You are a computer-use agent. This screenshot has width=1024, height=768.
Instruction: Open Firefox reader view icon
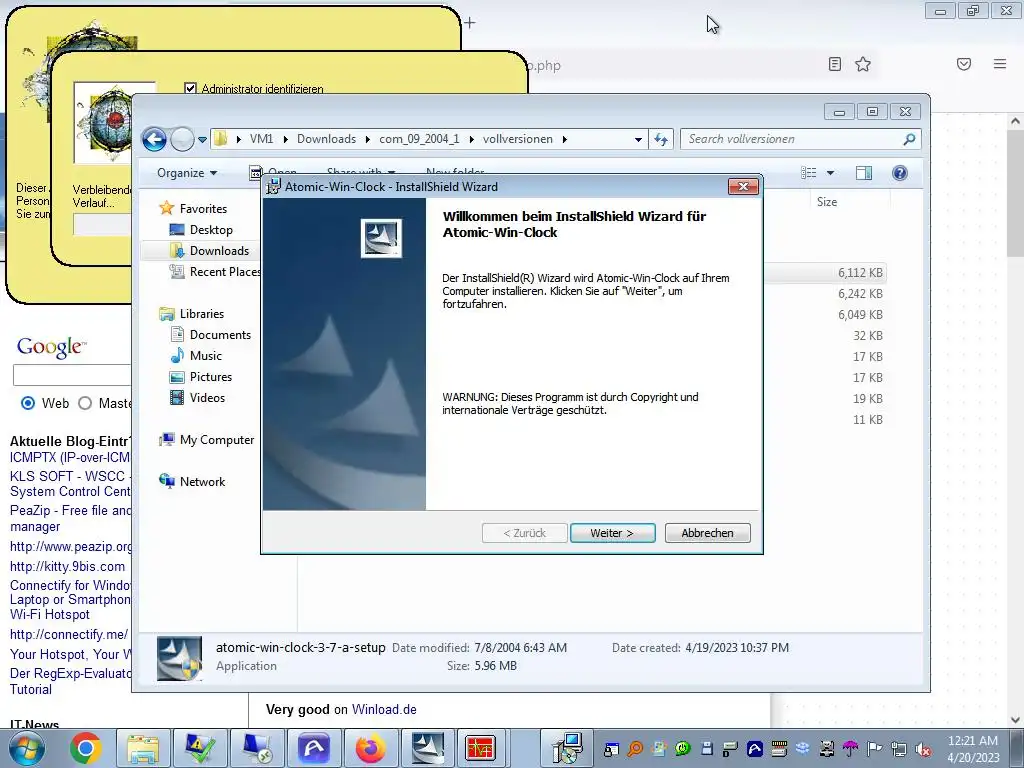tap(834, 64)
